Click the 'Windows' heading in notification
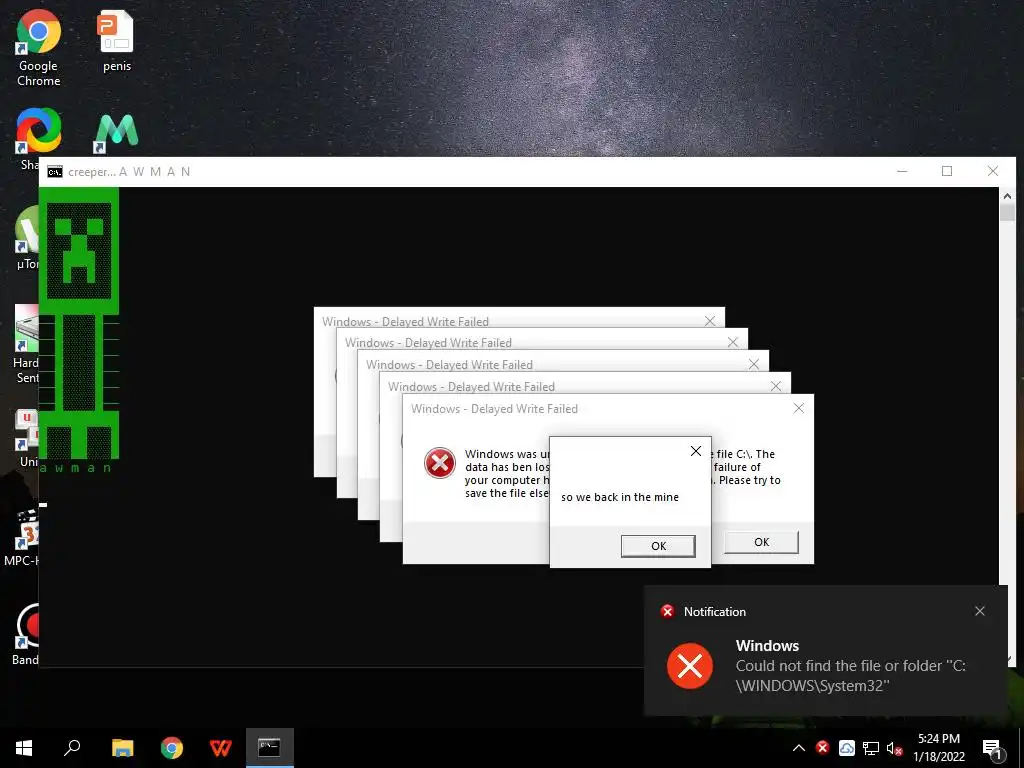Viewport: 1024px width, 768px height. tap(767, 645)
